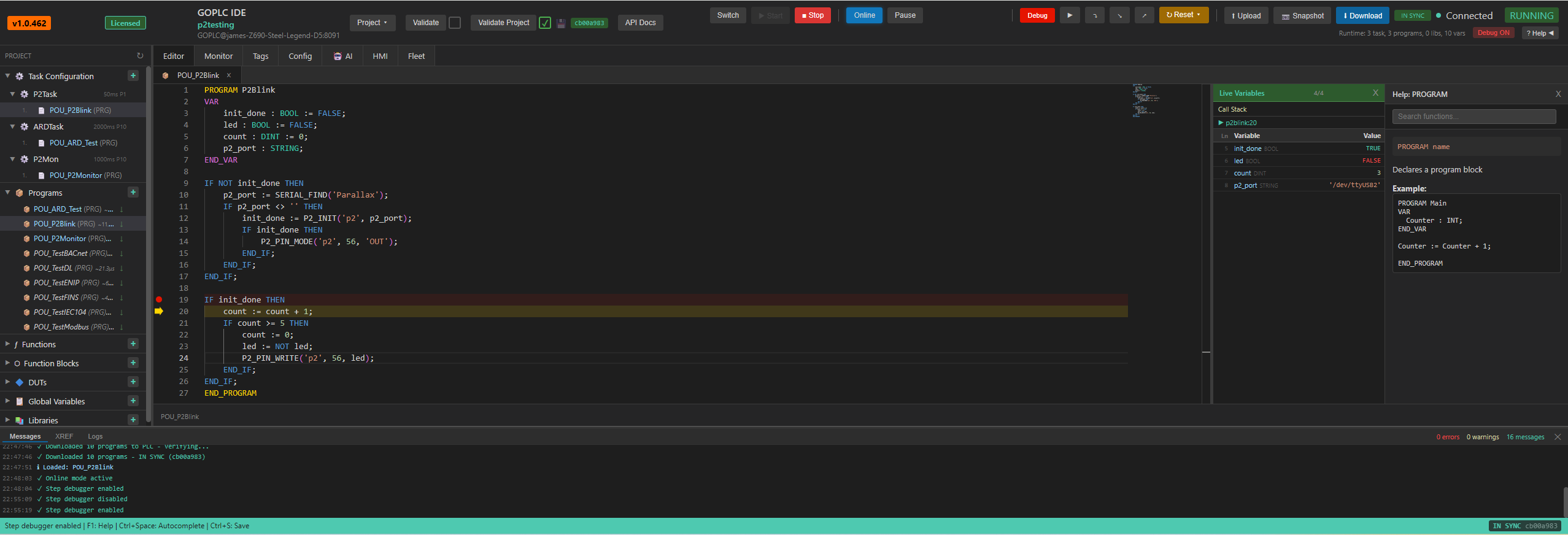Image resolution: width=1568 pixels, height=535 pixels.
Task: Collapse the P2Mon node
Action: pyautogui.click(x=12, y=159)
